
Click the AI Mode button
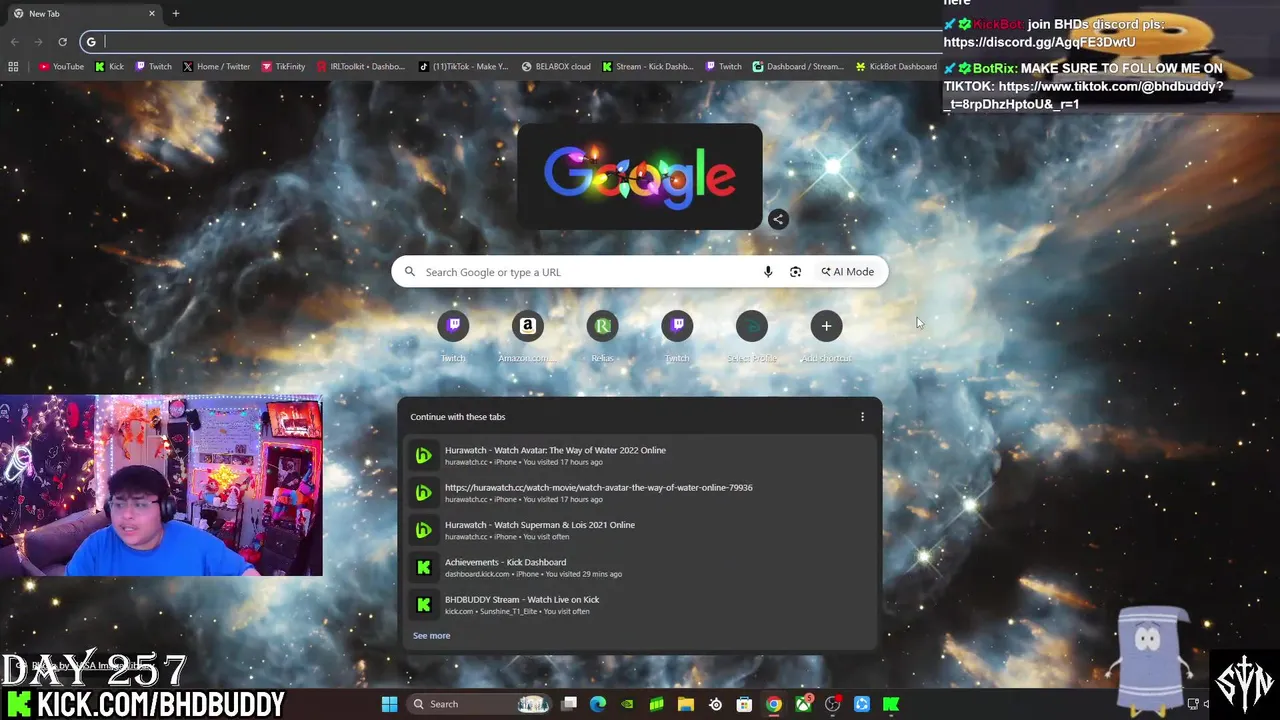pyautogui.click(x=848, y=272)
